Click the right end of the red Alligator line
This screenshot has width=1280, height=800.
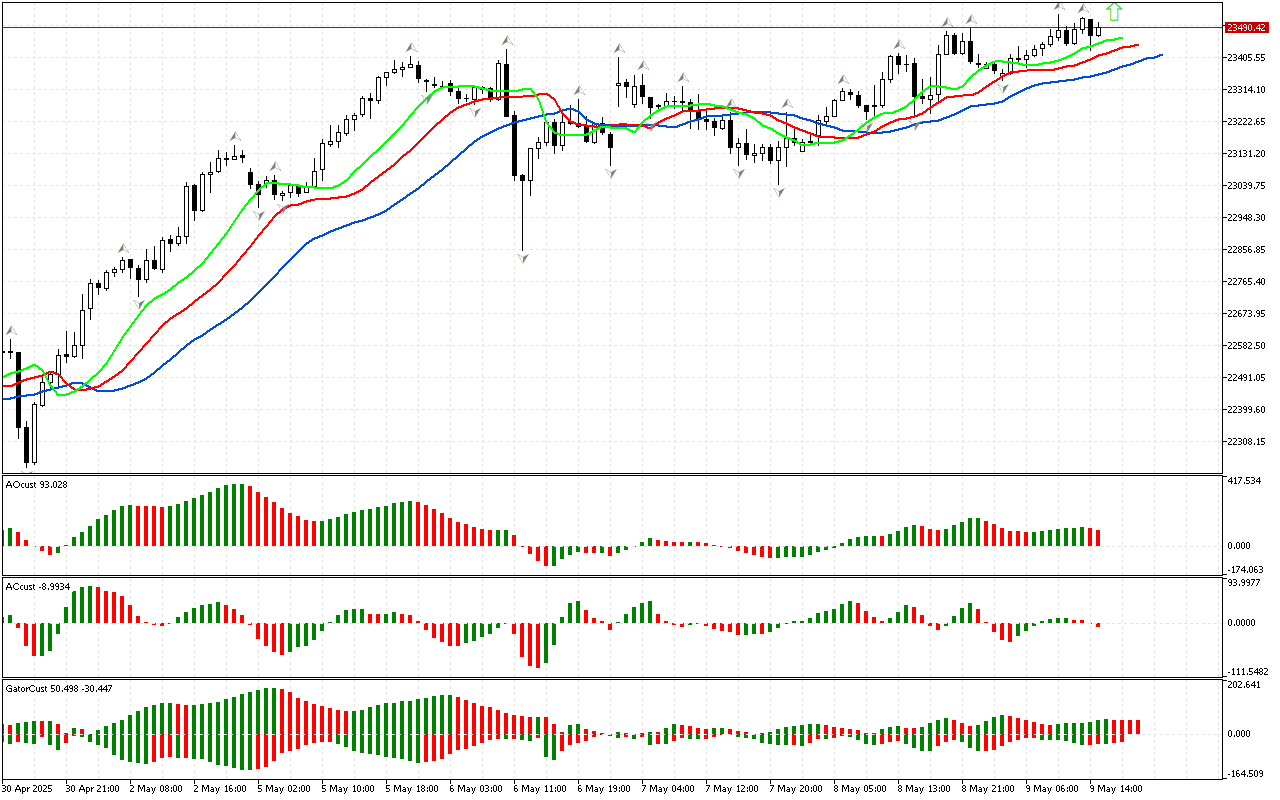tap(1138, 45)
